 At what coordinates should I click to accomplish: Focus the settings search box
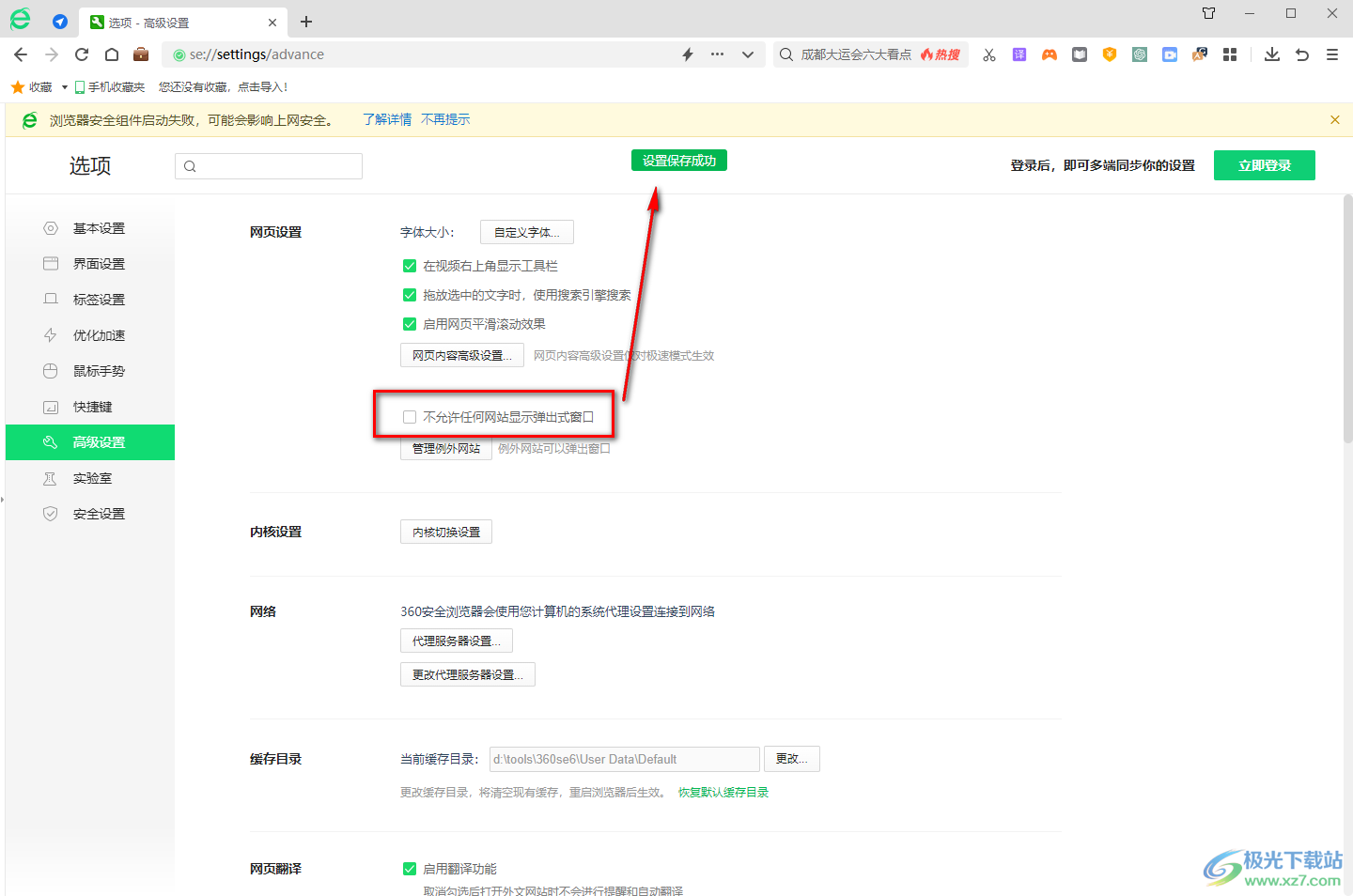coord(269,166)
